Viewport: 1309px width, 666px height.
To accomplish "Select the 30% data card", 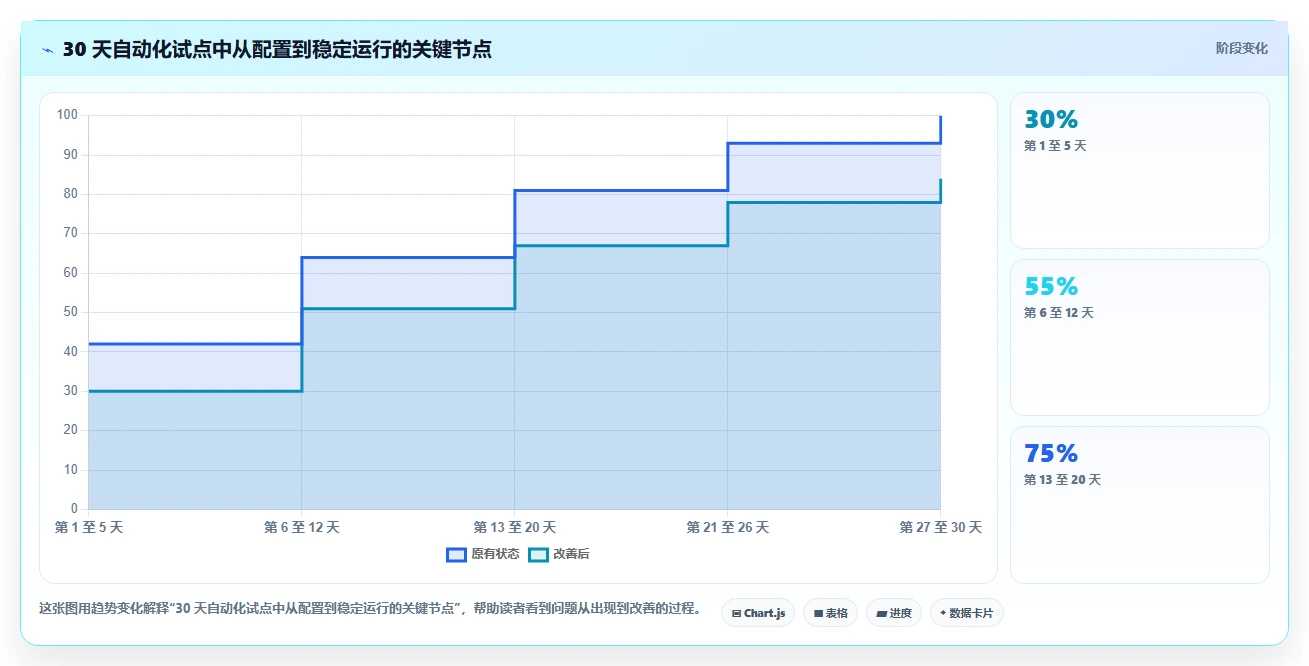I will [1140, 170].
